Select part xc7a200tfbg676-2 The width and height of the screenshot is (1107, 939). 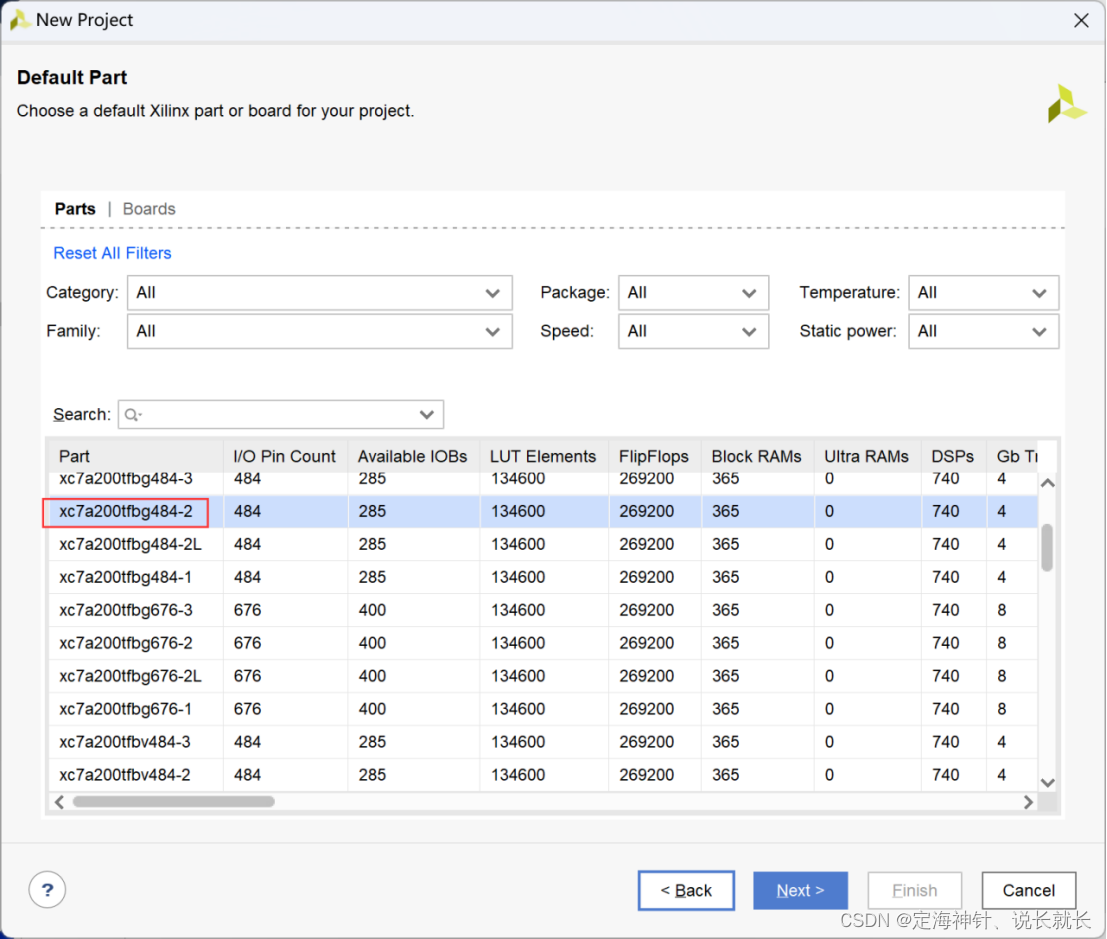click(126, 644)
